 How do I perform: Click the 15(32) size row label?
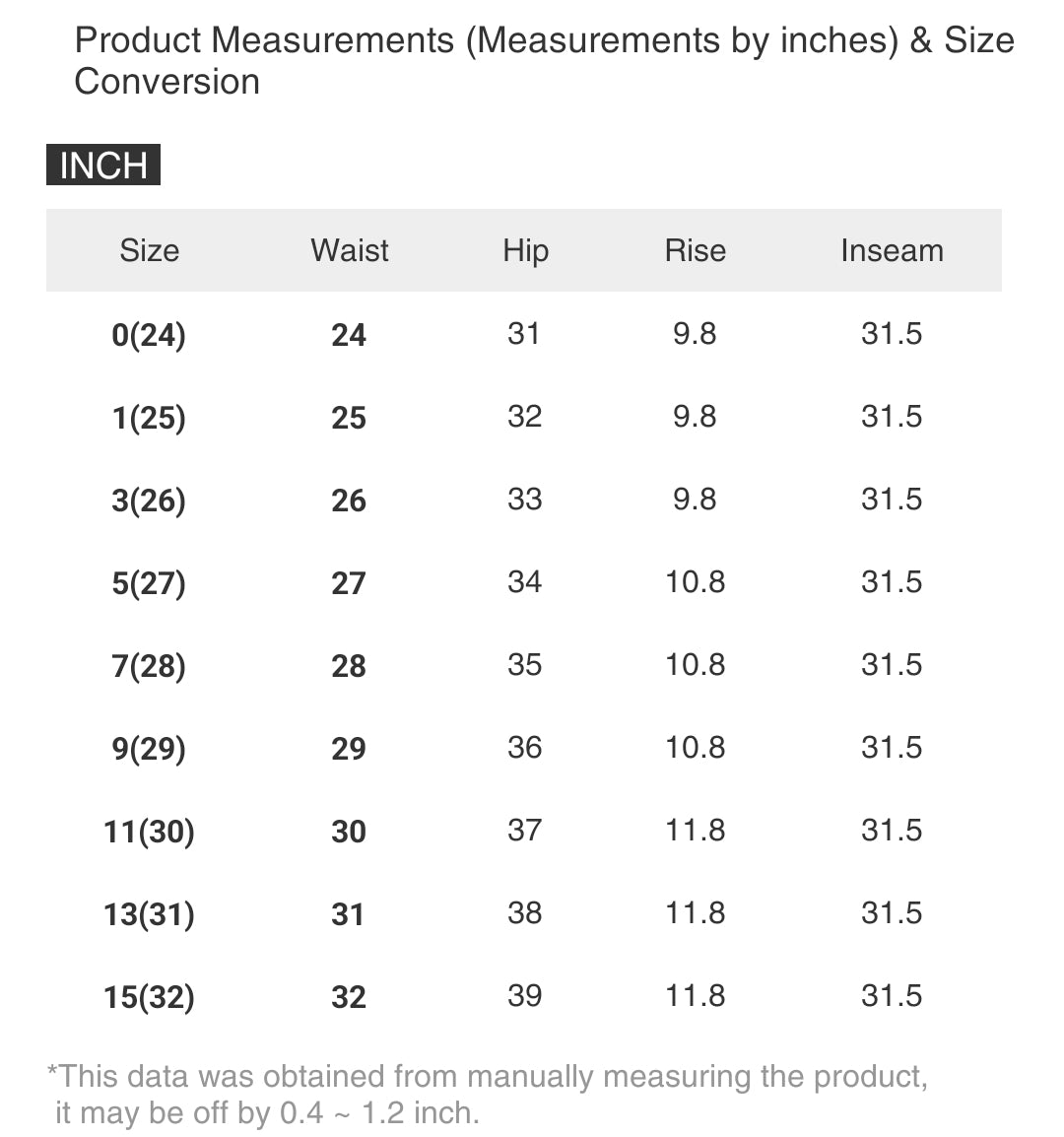tap(149, 997)
